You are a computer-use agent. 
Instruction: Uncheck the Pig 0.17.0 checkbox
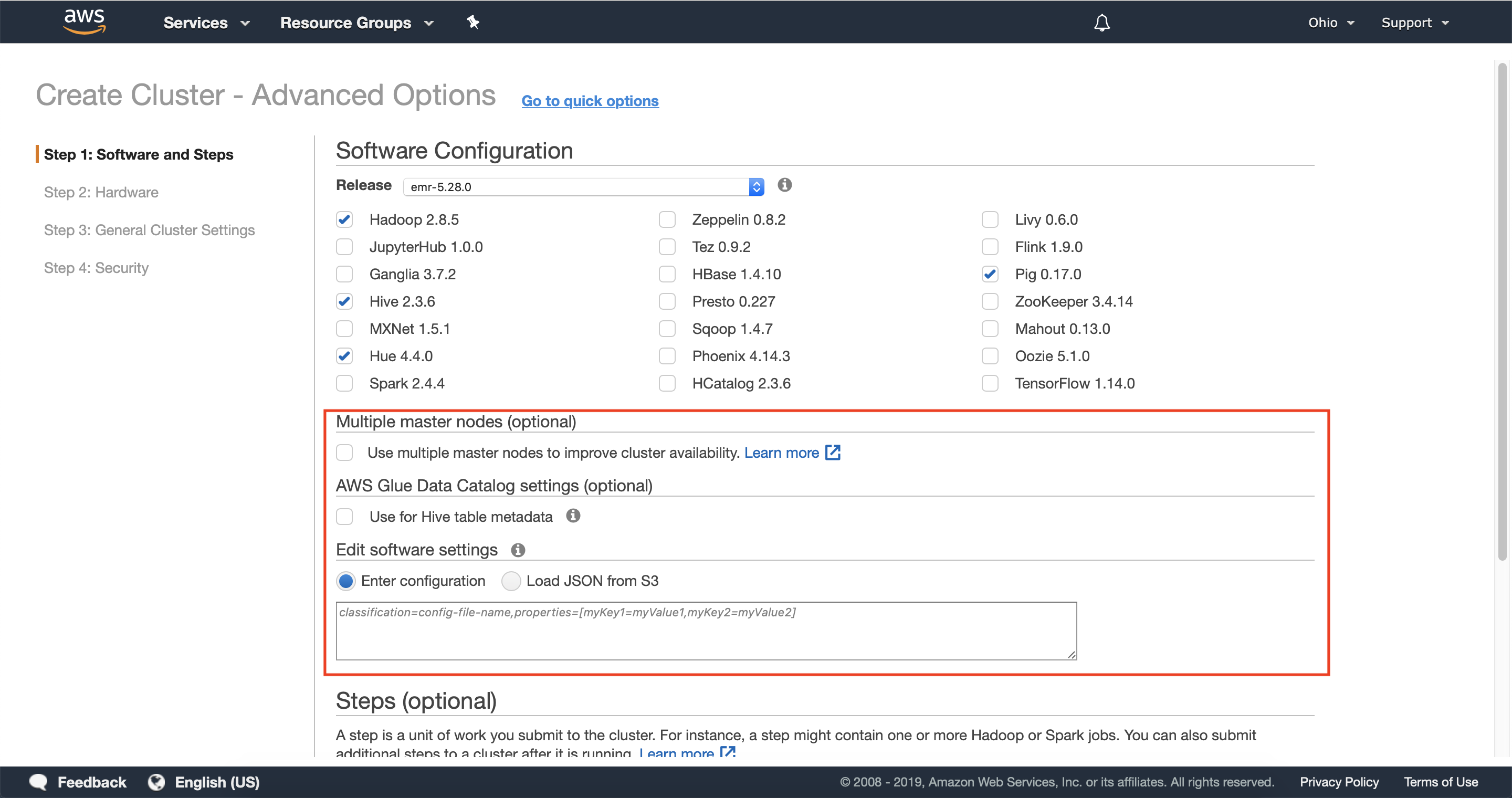pos(990,274)
